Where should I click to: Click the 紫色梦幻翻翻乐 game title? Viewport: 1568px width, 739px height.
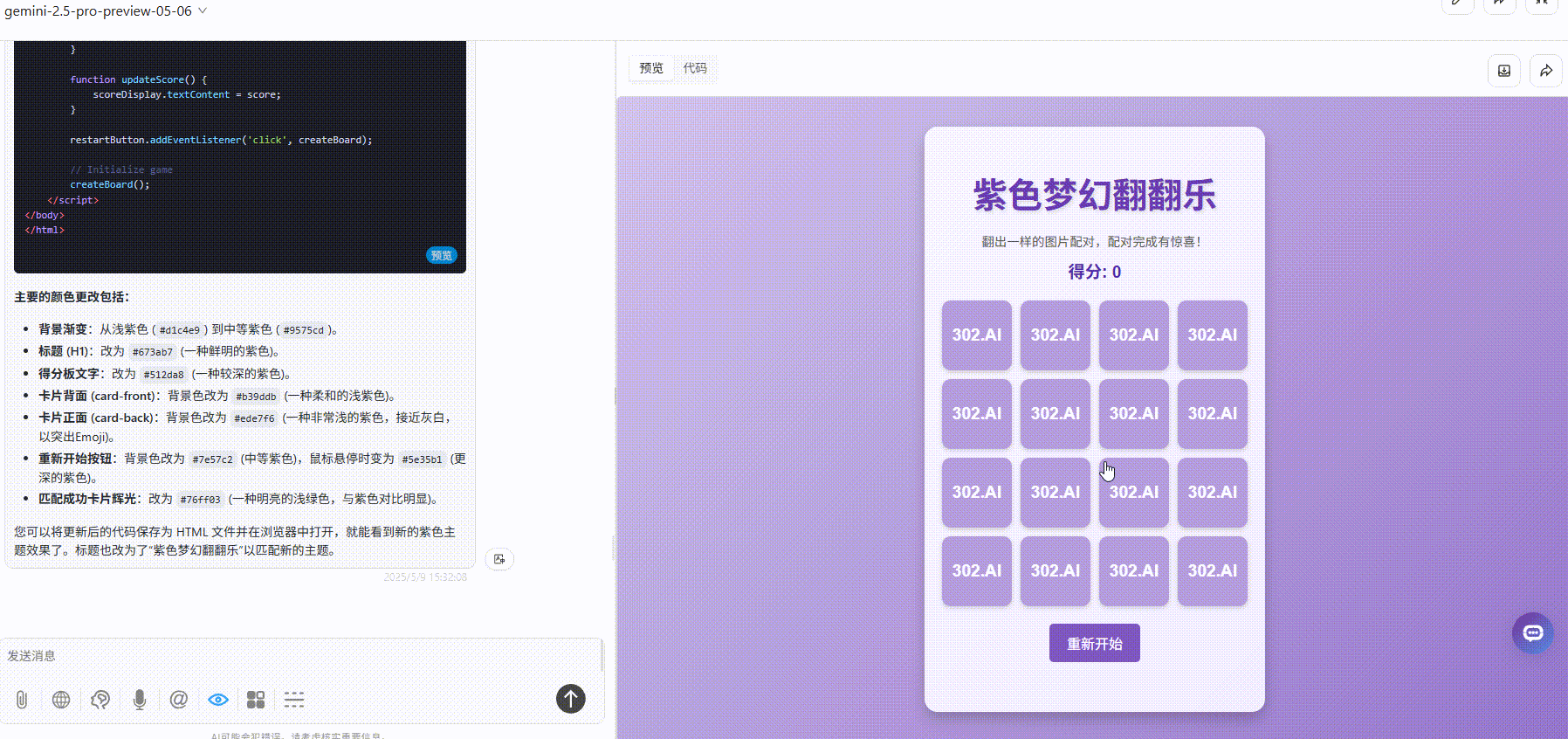point(1095,195)
